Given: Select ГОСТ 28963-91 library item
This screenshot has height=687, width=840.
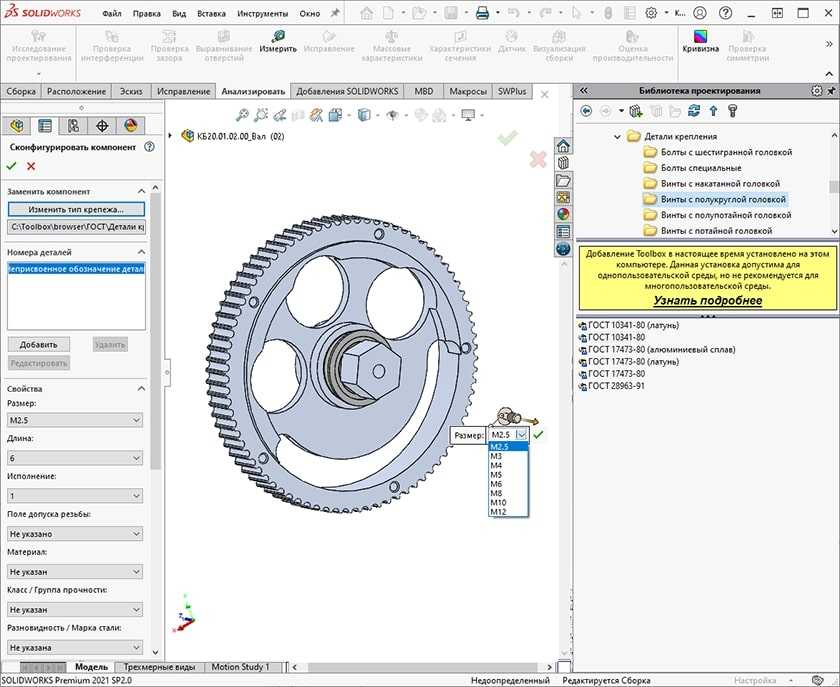Looking at the screenshot, I should click(611, 386).
